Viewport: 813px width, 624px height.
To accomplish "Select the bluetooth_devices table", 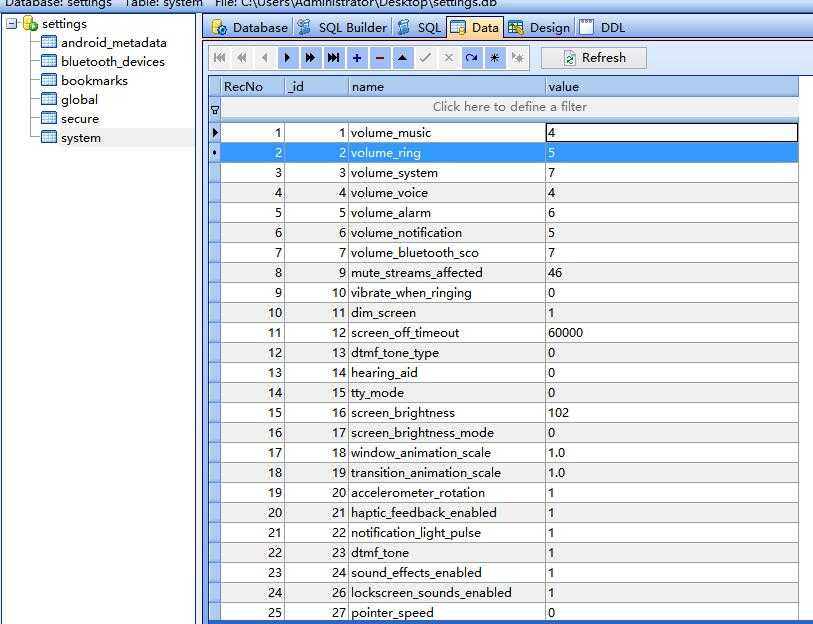I will 113,62.
